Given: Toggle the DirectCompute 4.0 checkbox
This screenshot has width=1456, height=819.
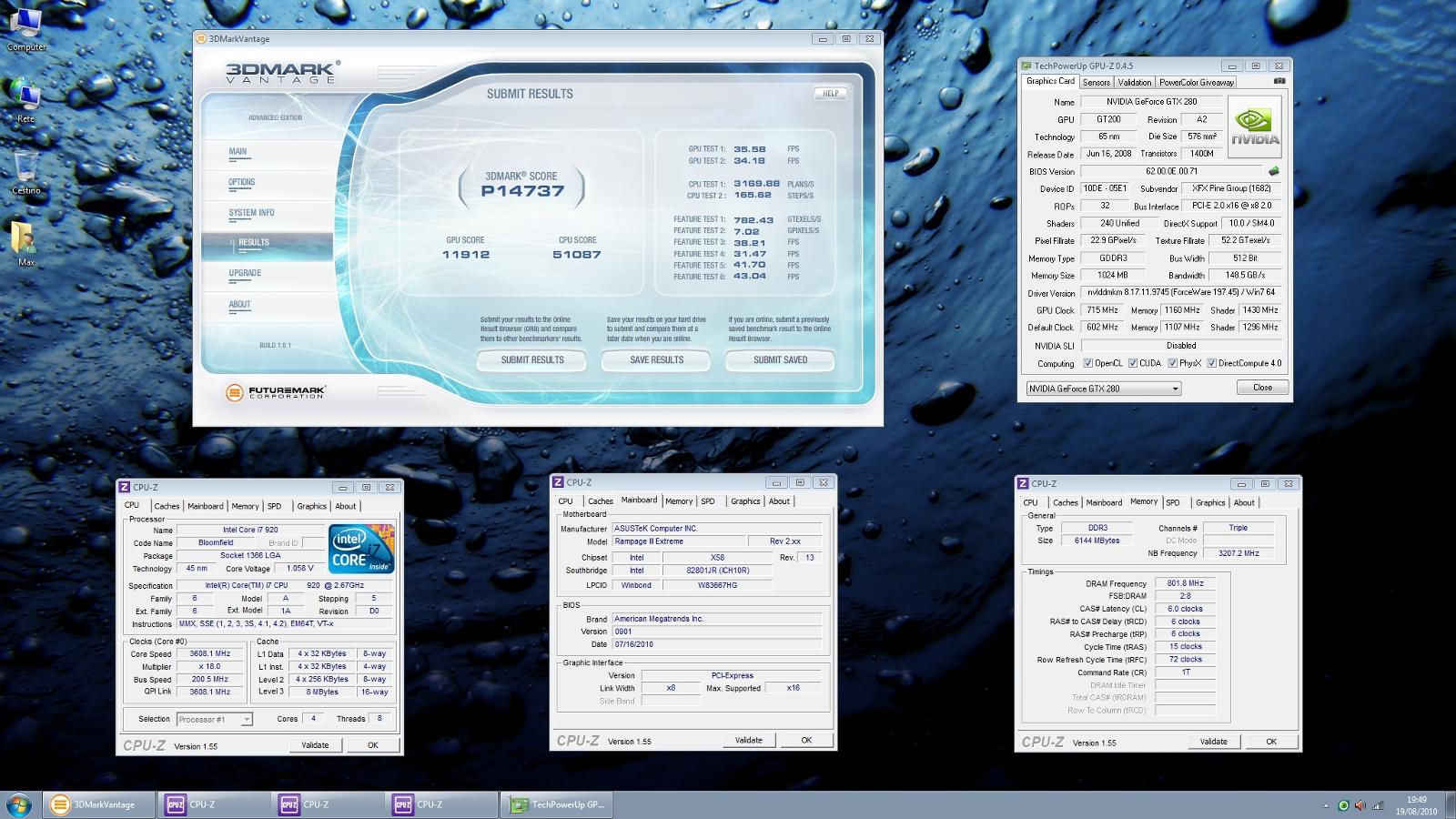Looking at the screenshot, I should pos(1211,363).
